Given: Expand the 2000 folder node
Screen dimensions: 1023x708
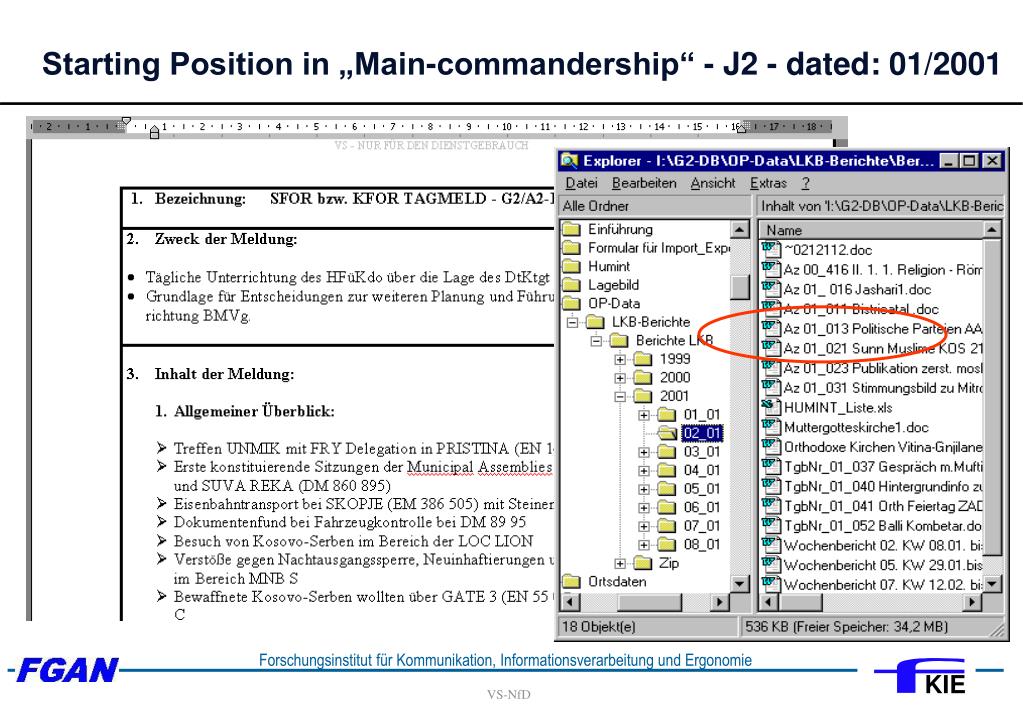Looking at the screenshot, I should pos(620,378).
